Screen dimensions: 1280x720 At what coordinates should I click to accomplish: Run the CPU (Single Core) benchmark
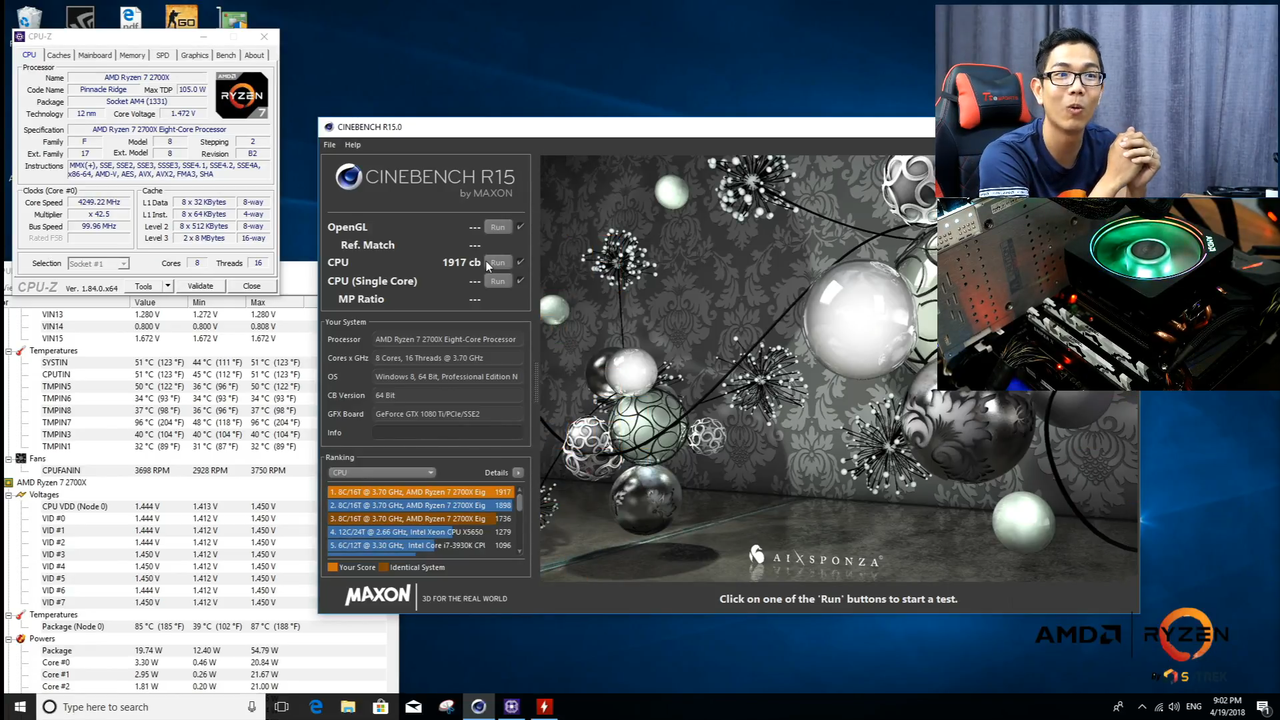point(498,281)
